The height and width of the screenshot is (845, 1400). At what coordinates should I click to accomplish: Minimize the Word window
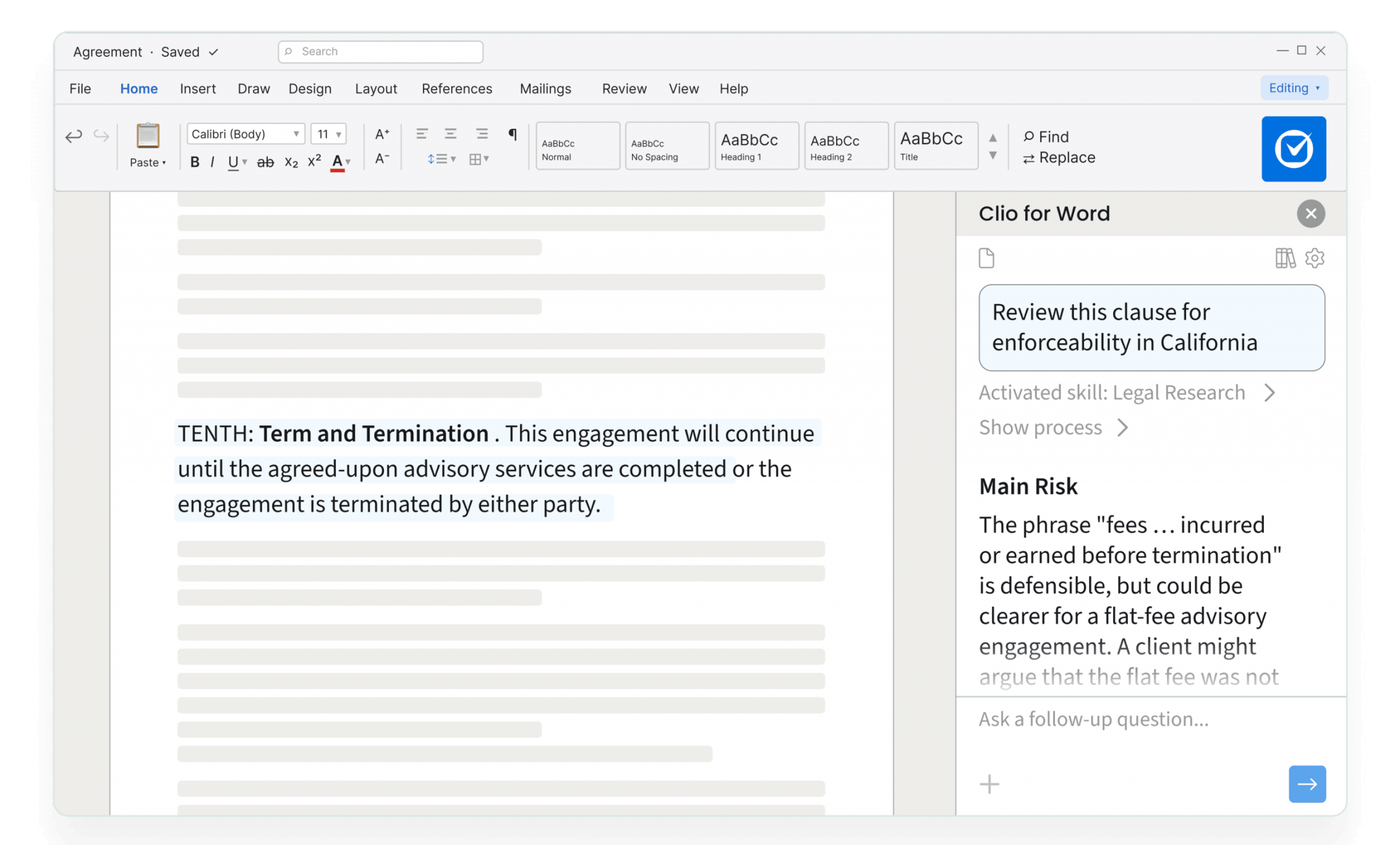pos(1282,50)
